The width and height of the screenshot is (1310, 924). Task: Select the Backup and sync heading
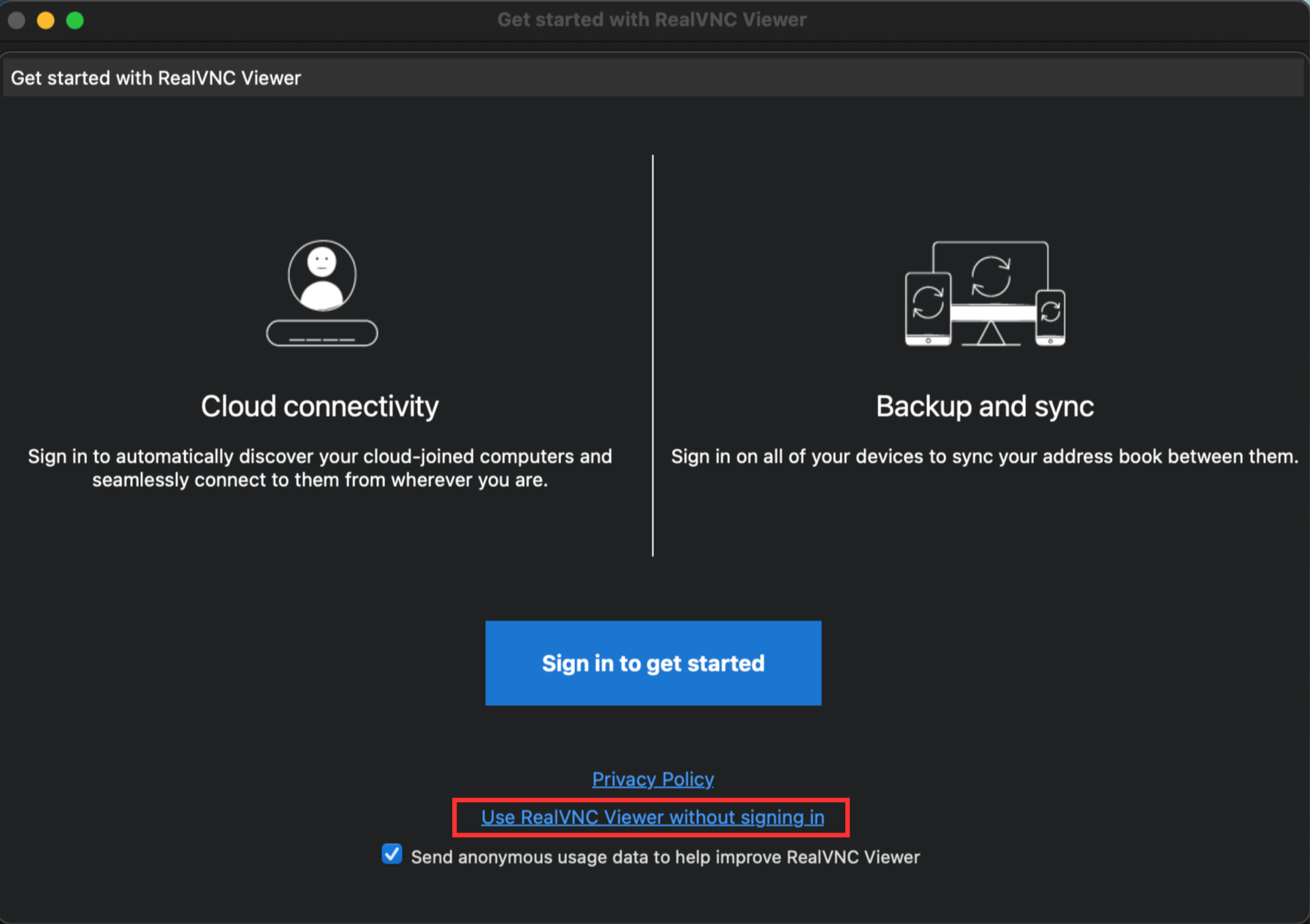click(985, 406)
